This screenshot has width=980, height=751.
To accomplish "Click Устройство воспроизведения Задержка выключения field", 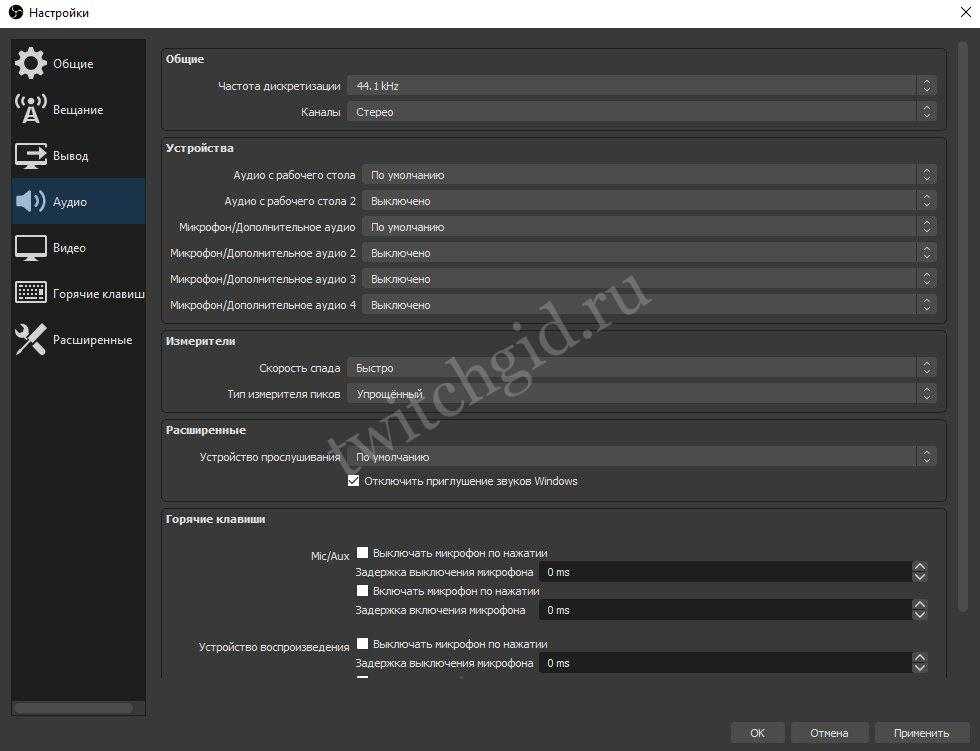I will pyautogui.click(x=725, y=663).
